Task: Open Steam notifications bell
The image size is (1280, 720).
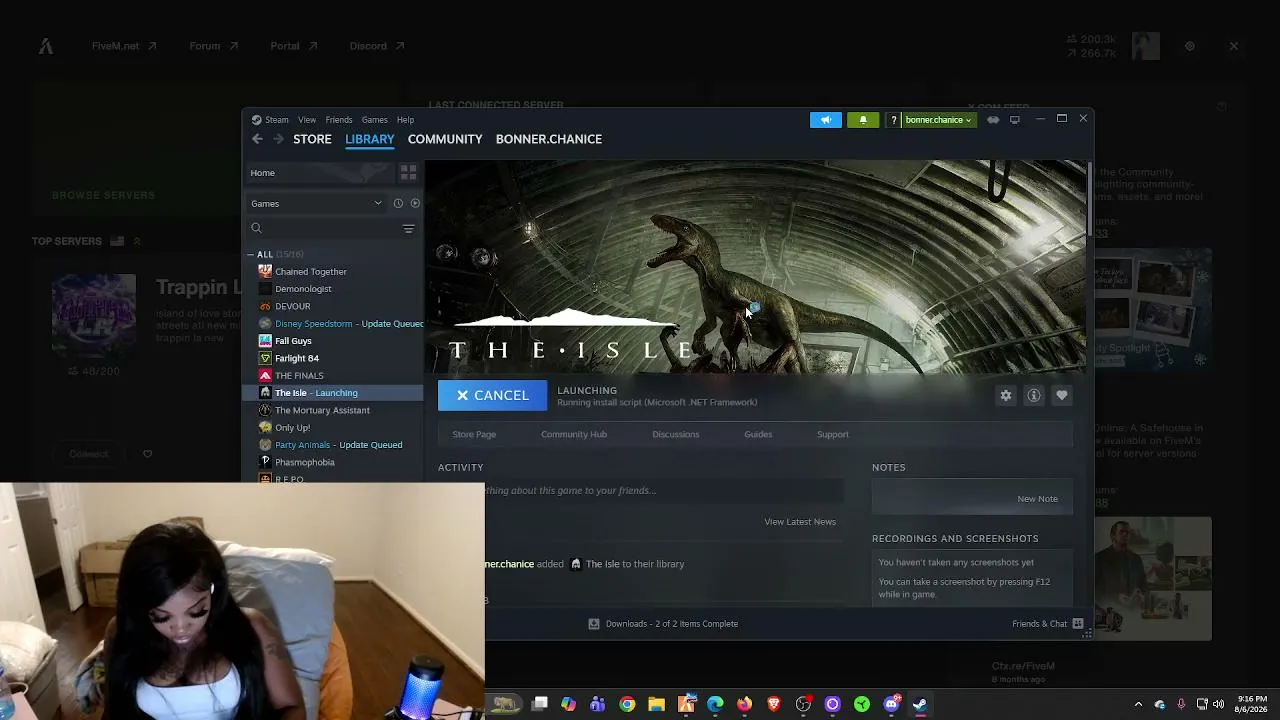Action: [863, 120]
